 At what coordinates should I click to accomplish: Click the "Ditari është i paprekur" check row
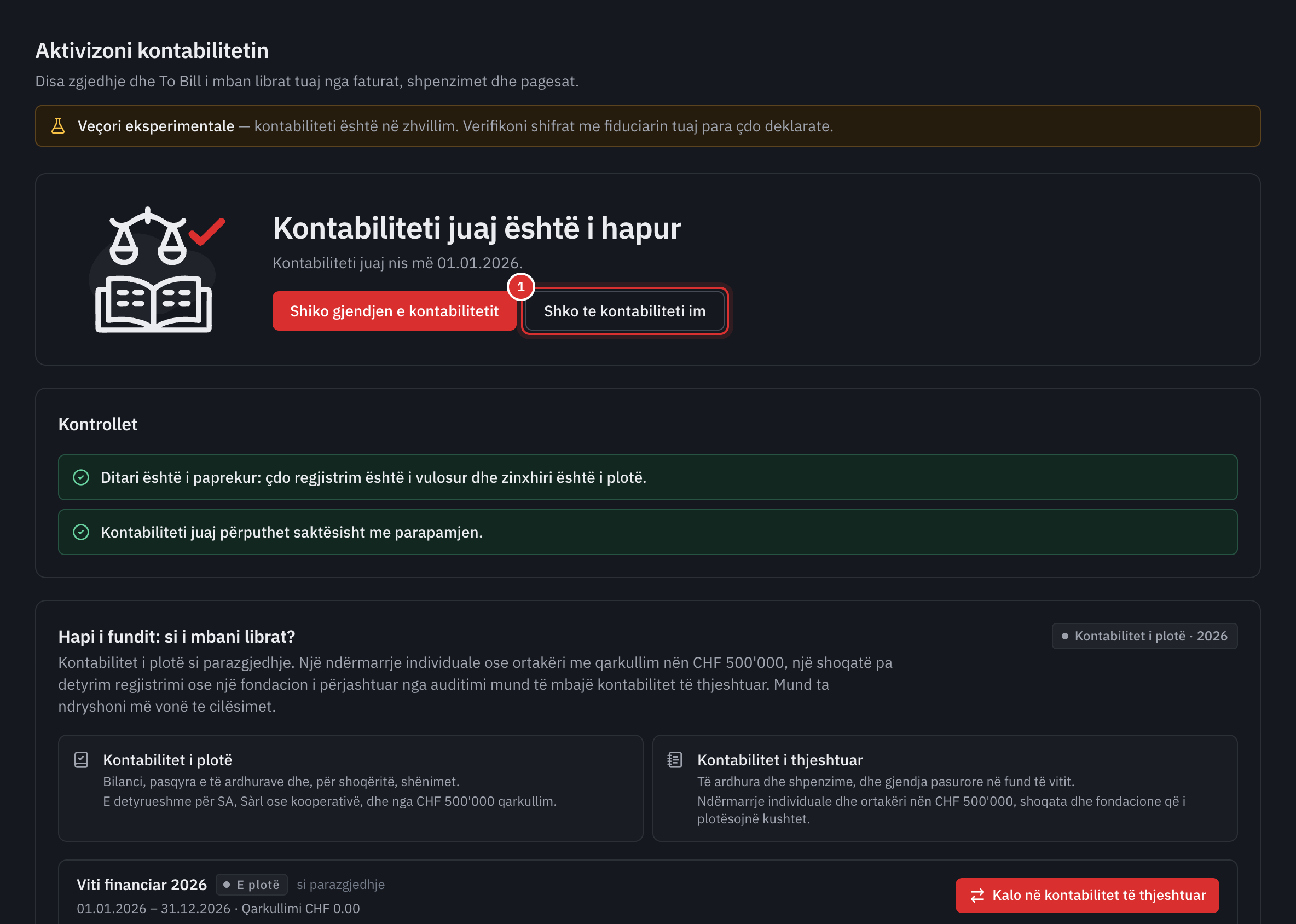pos(647,477)
